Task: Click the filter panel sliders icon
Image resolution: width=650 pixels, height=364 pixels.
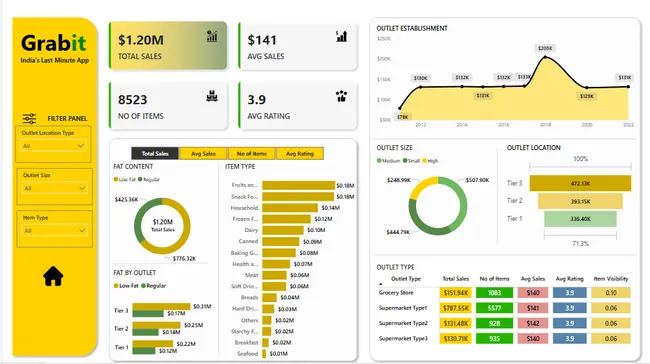Action: pyautogui.click(x=29, y=119)
